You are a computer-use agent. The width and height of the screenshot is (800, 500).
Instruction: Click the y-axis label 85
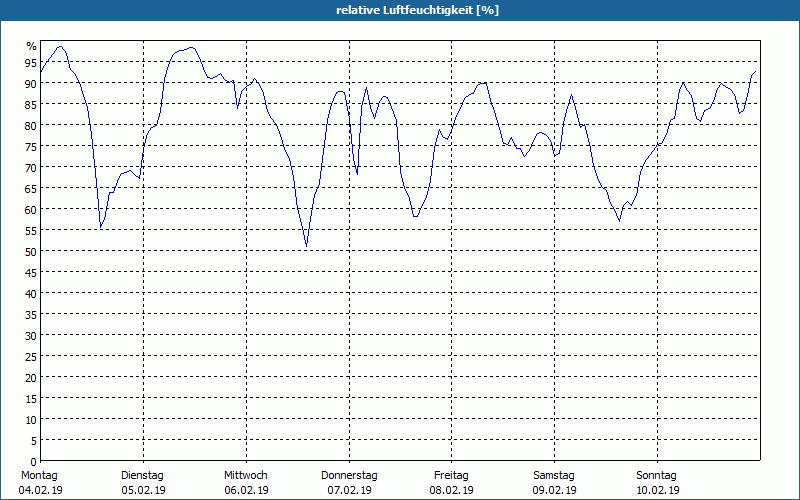coord(31,104)
